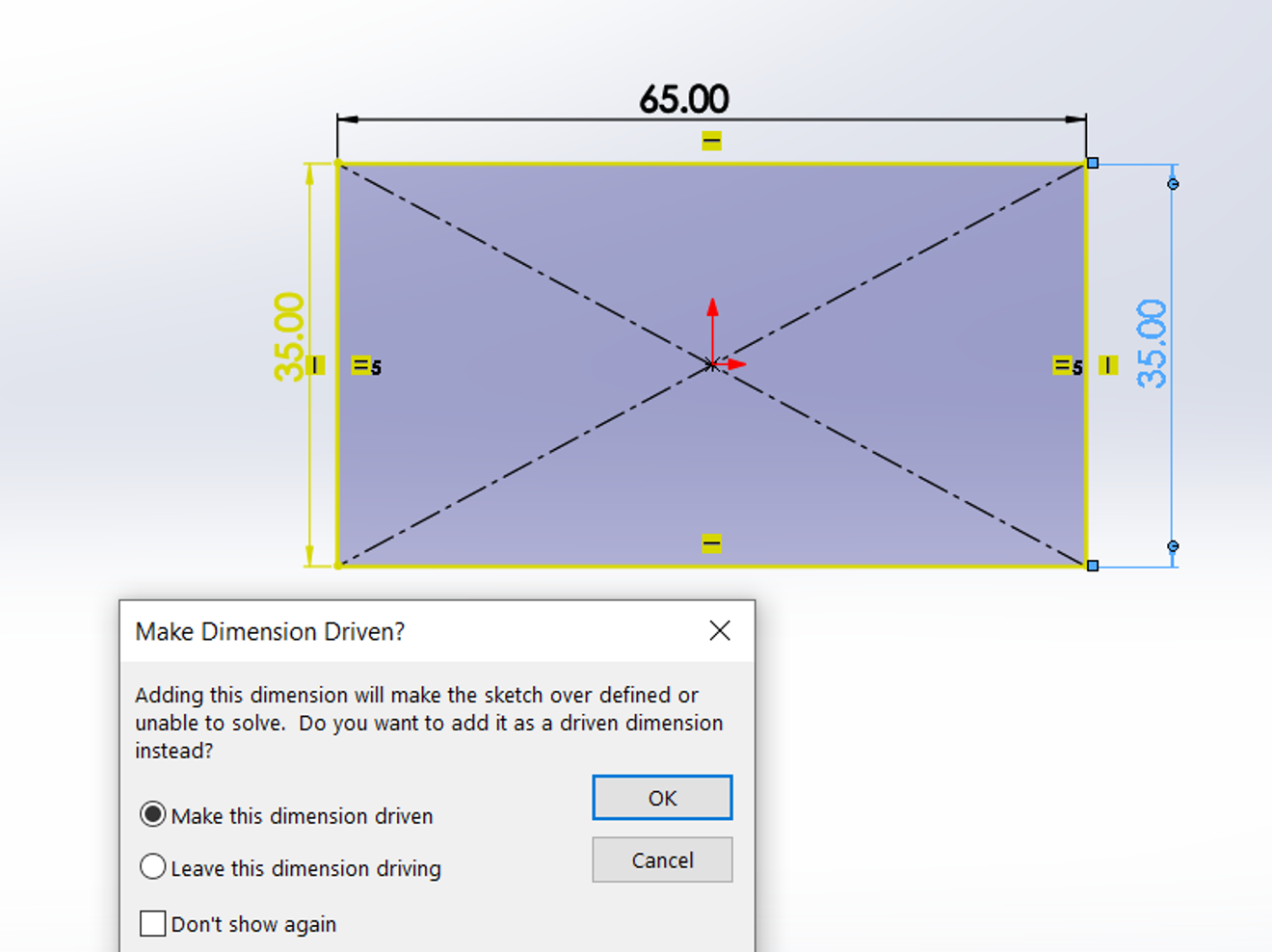Select the blue 35.00 dimension value
This screenshot has width=1272, height=952.
1152,344
